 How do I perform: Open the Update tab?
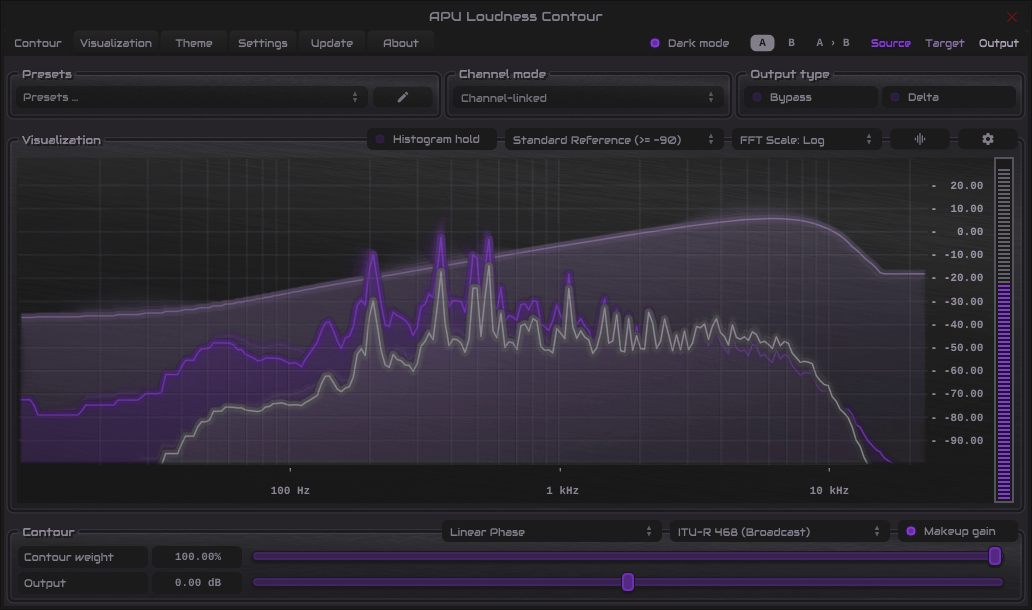click(332, 43)
